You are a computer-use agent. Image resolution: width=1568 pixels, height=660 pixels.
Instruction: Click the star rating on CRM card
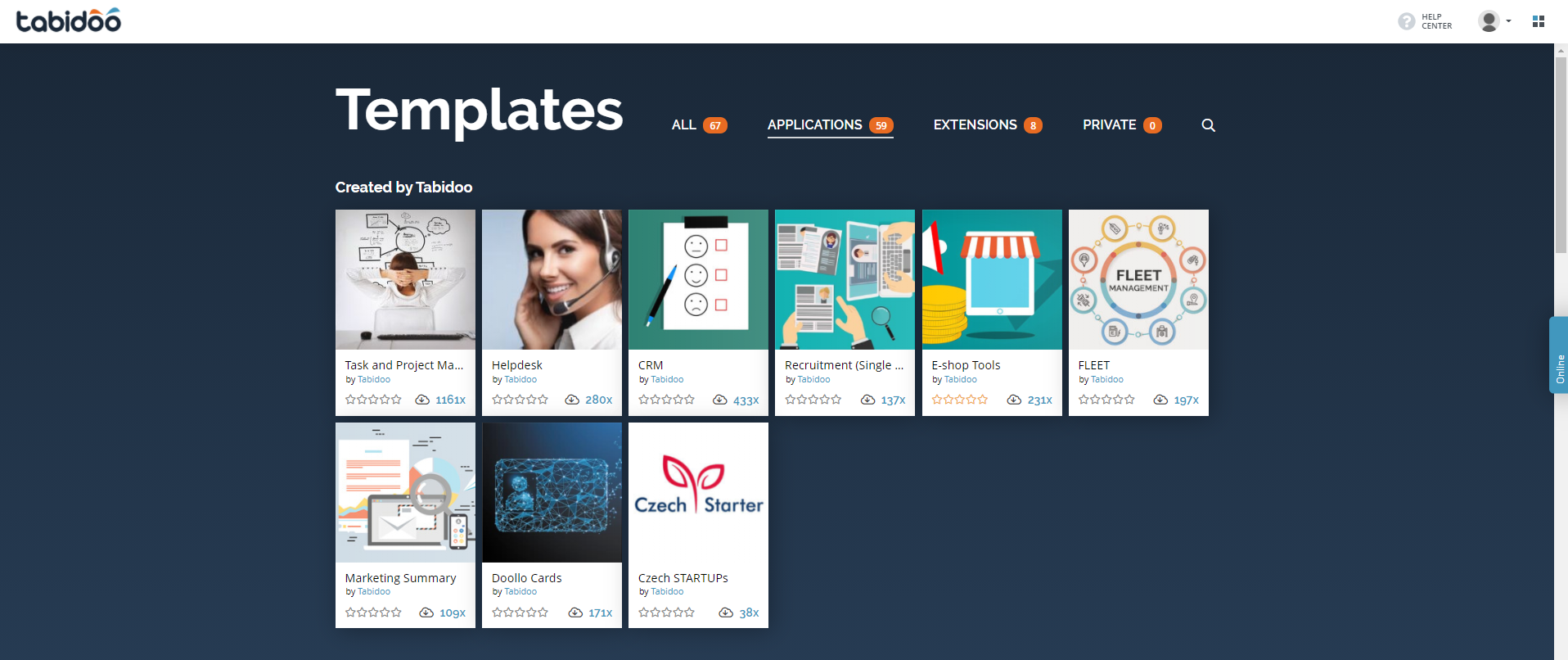click(x=666, y=400)
